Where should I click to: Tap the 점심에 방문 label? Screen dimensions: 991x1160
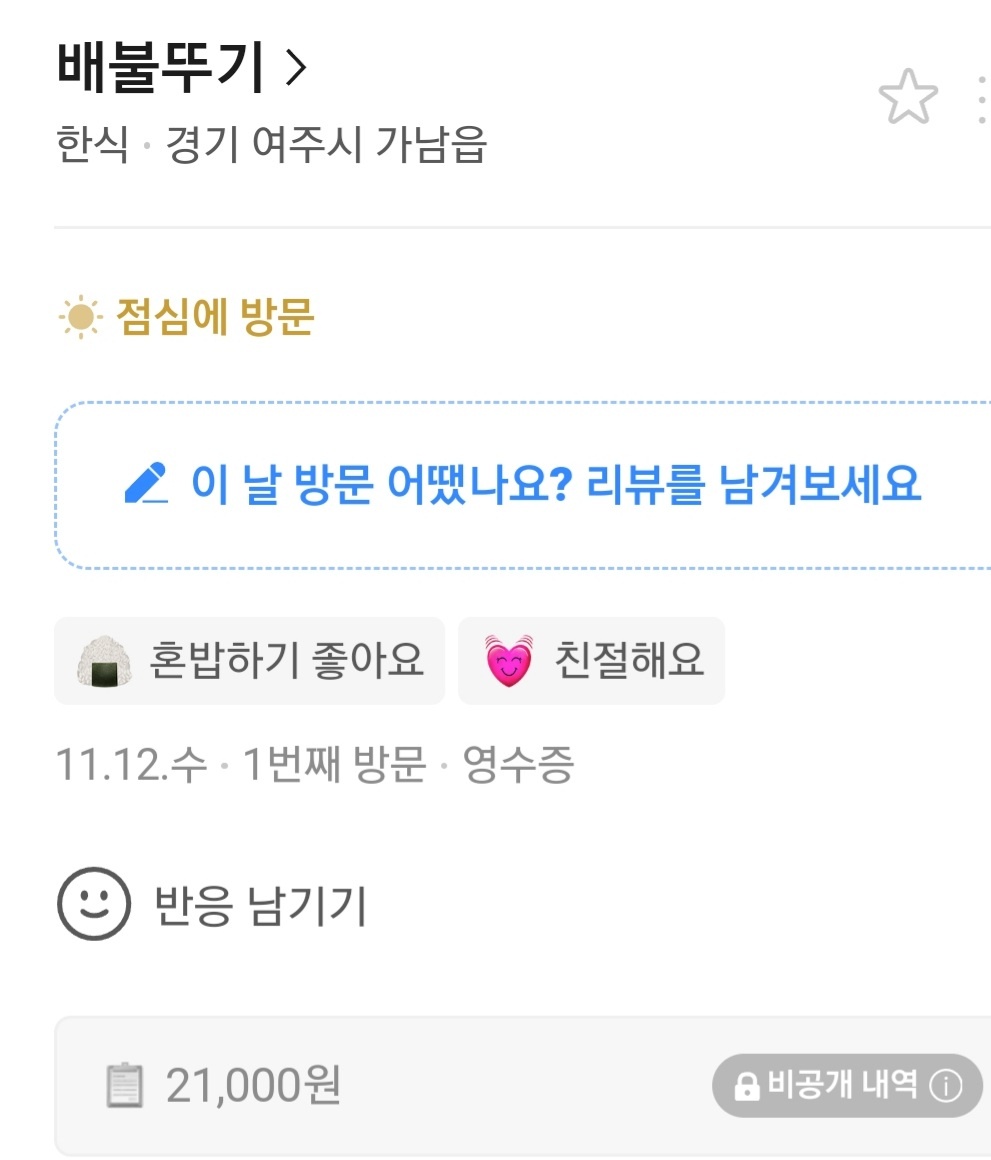(x=215, y=317)
